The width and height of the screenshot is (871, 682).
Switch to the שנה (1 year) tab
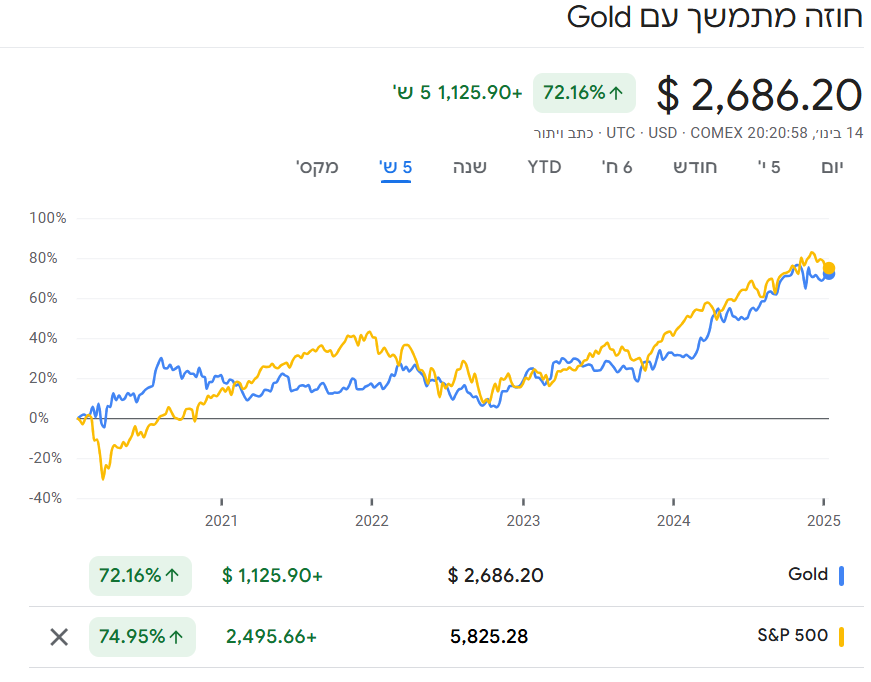[x=469, y=166]
